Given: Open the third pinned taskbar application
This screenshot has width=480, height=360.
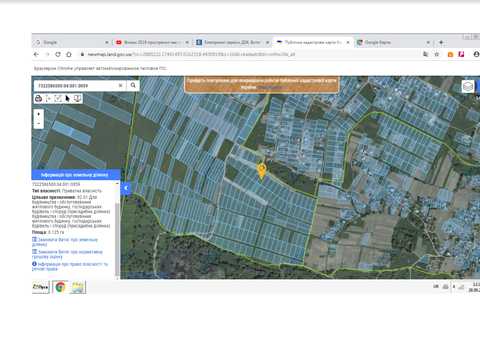Looking at the screenshot, I should coord(78,287).
